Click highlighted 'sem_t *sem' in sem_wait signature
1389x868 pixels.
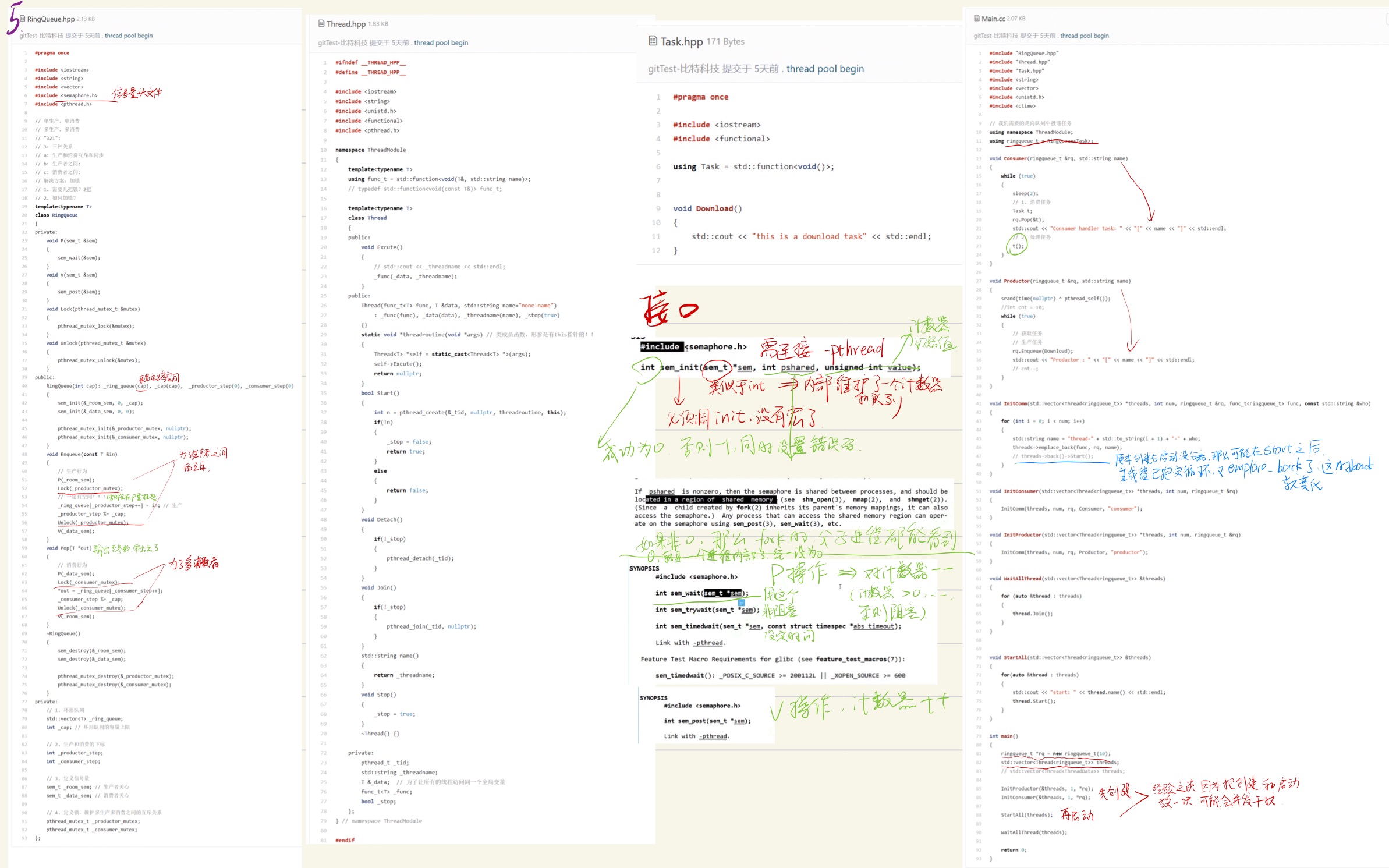[722, 593]
